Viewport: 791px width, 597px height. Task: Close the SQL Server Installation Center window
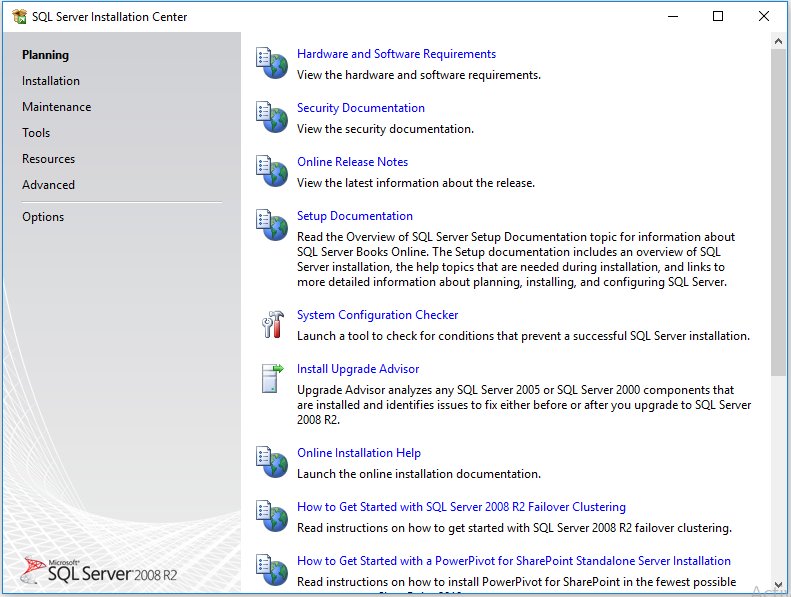(x=764, y=16)
